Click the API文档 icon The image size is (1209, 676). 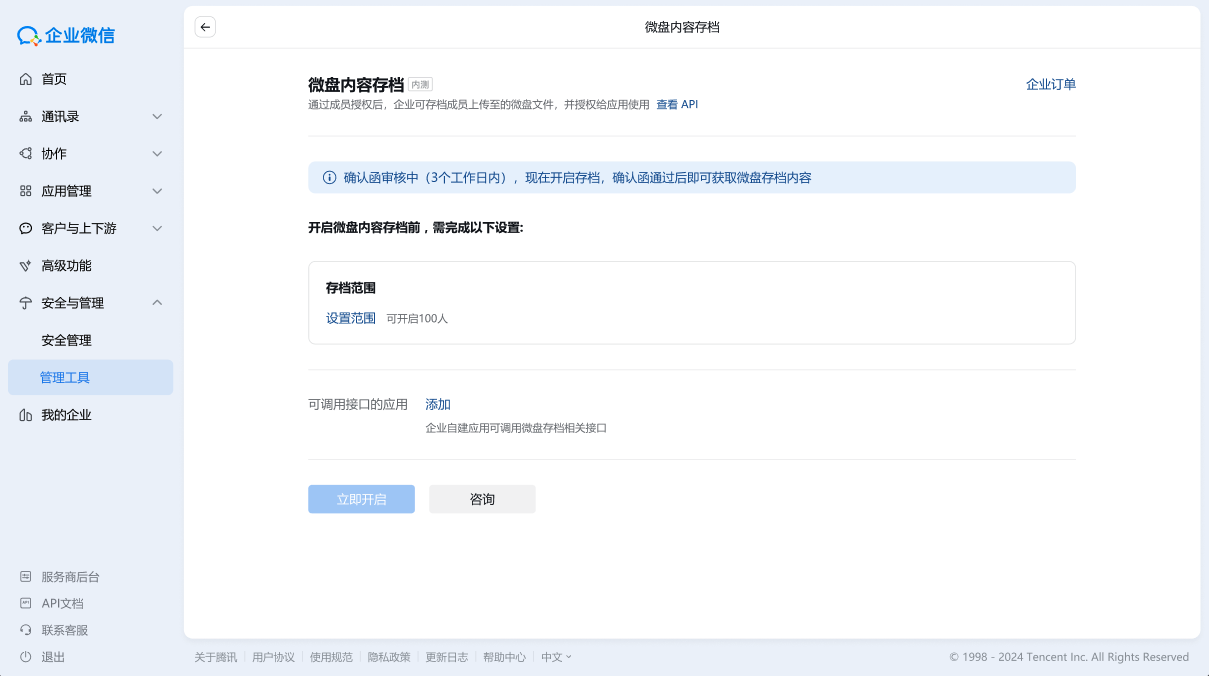[26, 603]
